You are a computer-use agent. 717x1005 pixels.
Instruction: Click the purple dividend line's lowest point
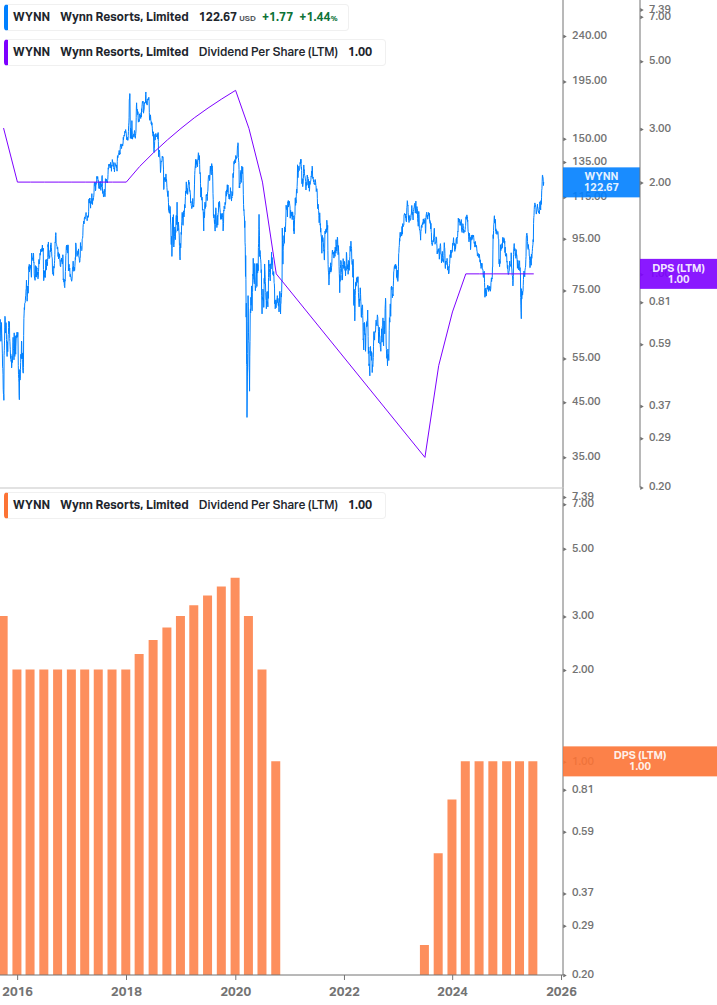[x=425, y=457]
